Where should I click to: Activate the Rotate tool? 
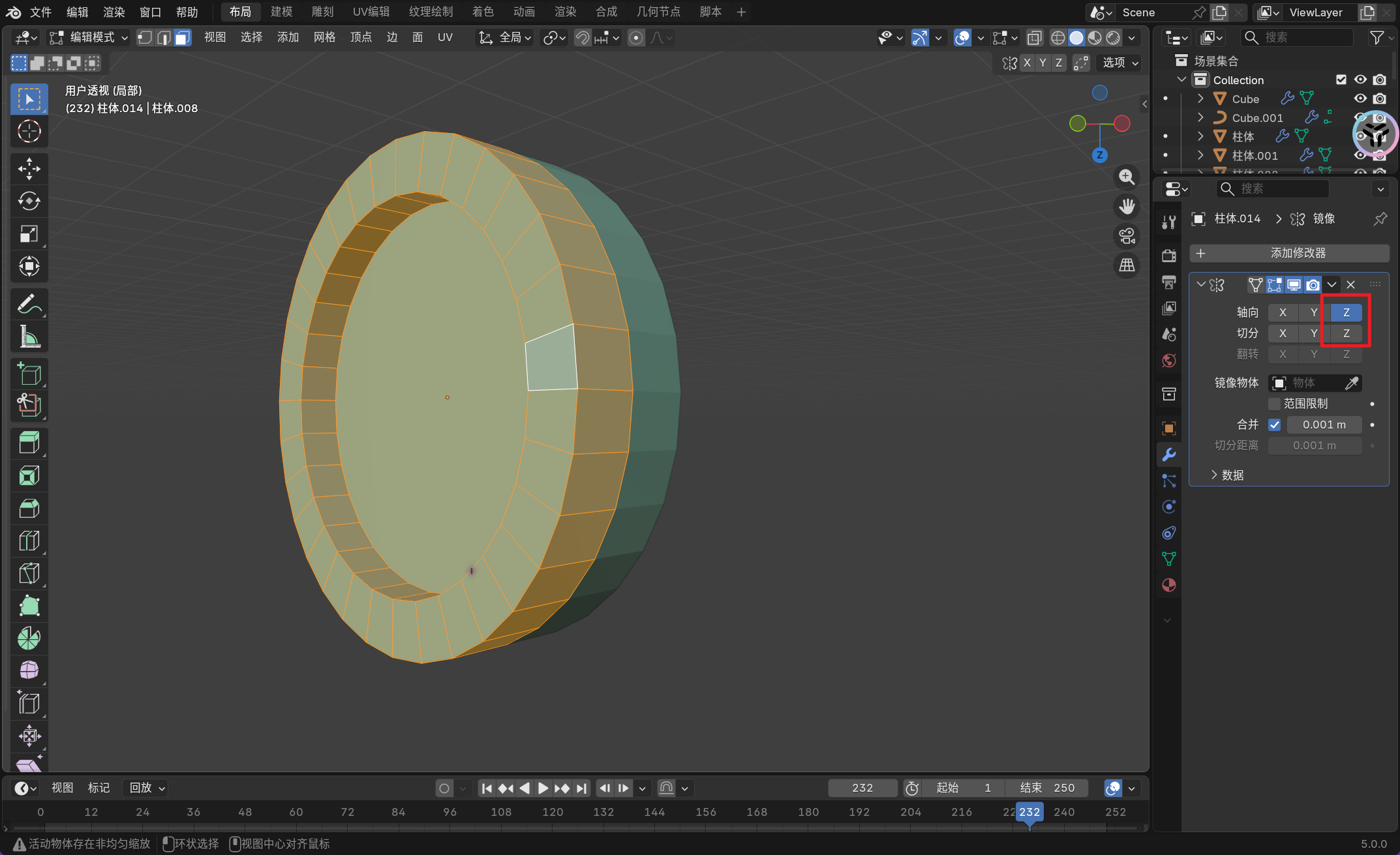click(29, 202)
